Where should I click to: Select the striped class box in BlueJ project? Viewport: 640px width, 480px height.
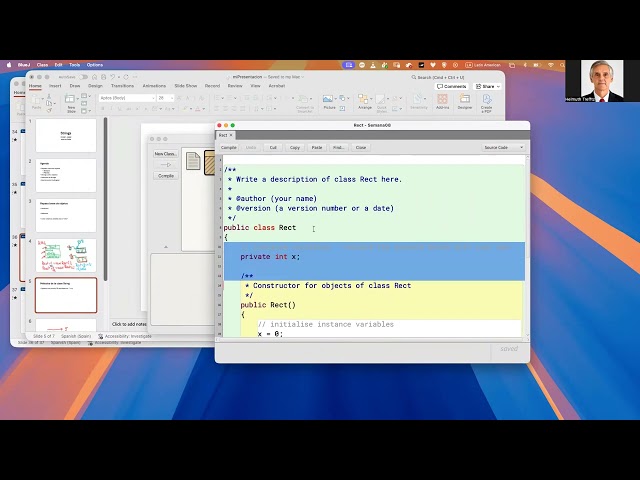coord(209,162)
